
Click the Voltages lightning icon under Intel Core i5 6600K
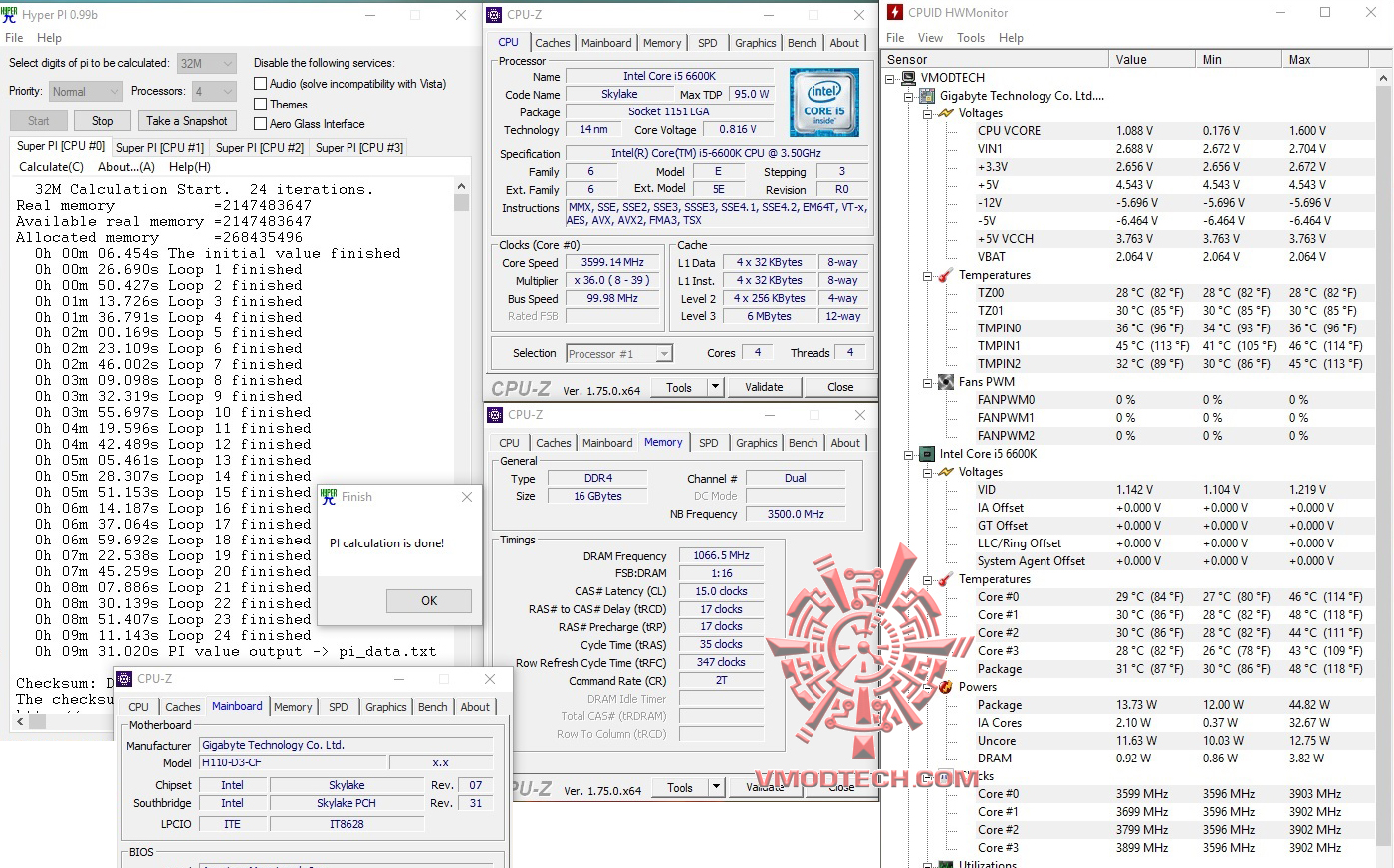pos(946,472)
